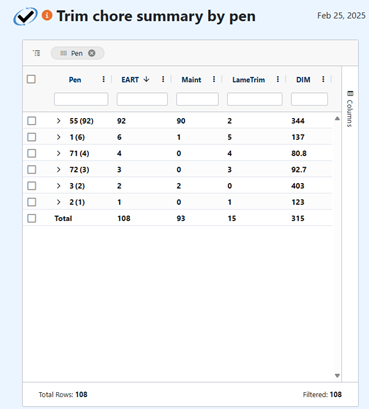Click the DIM filter input box
The height and width of the screenshot is (409, 369).
309,99
